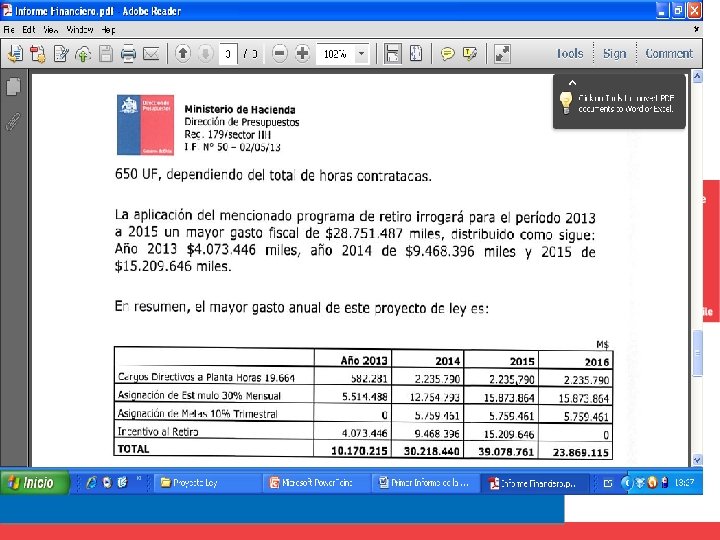720x540 pixels.
Task: Click the vertical scrollbar thumb
Action: (x=697, y=353)
